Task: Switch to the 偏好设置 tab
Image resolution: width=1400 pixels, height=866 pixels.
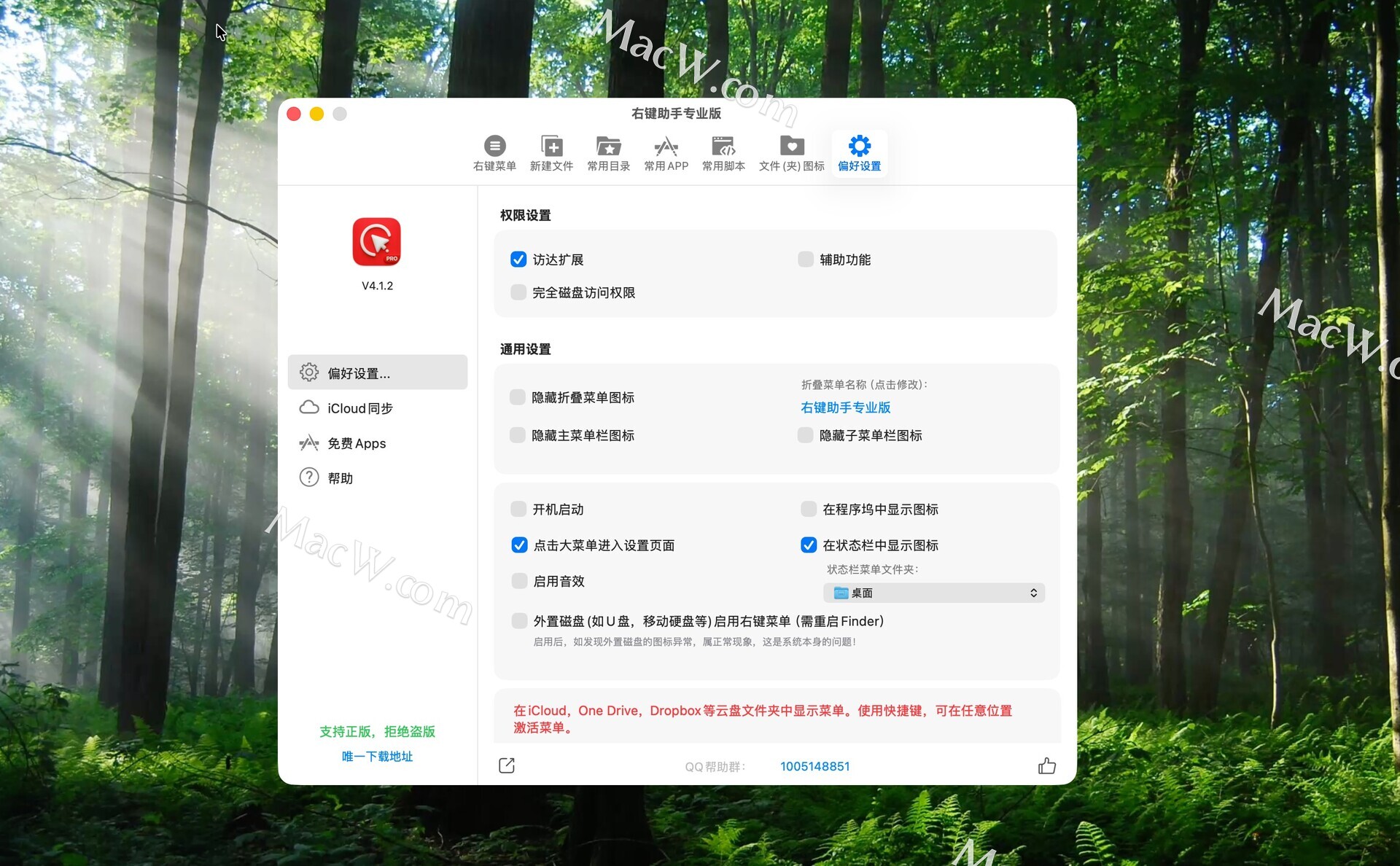Action: click(859, 152)
